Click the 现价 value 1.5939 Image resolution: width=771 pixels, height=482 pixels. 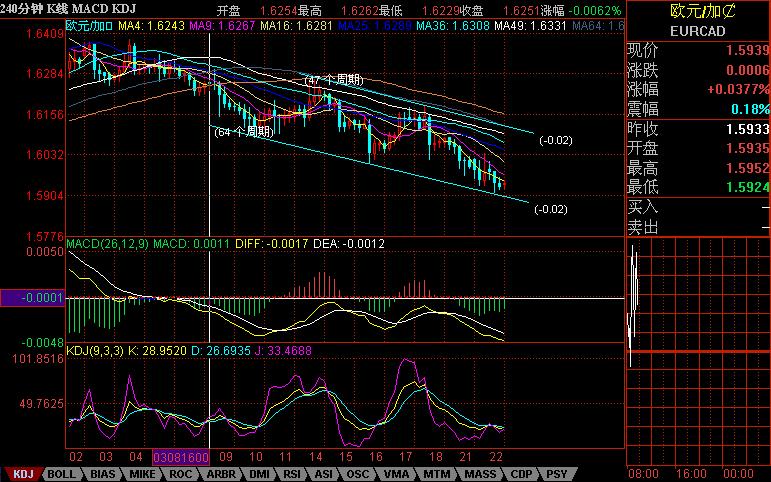[x=747, y=50]
